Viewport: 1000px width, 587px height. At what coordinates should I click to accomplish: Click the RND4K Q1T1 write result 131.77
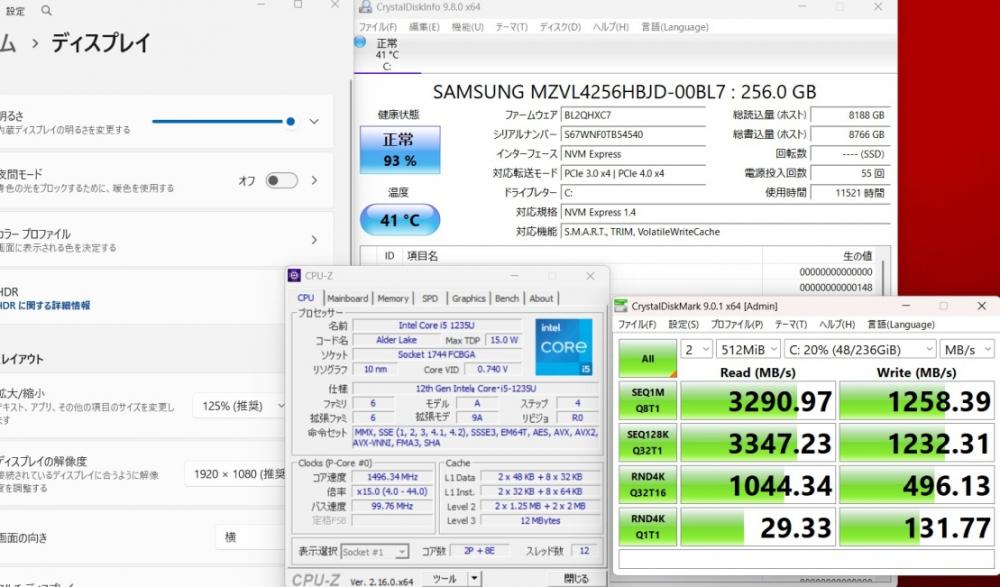(x=916, y=527)
